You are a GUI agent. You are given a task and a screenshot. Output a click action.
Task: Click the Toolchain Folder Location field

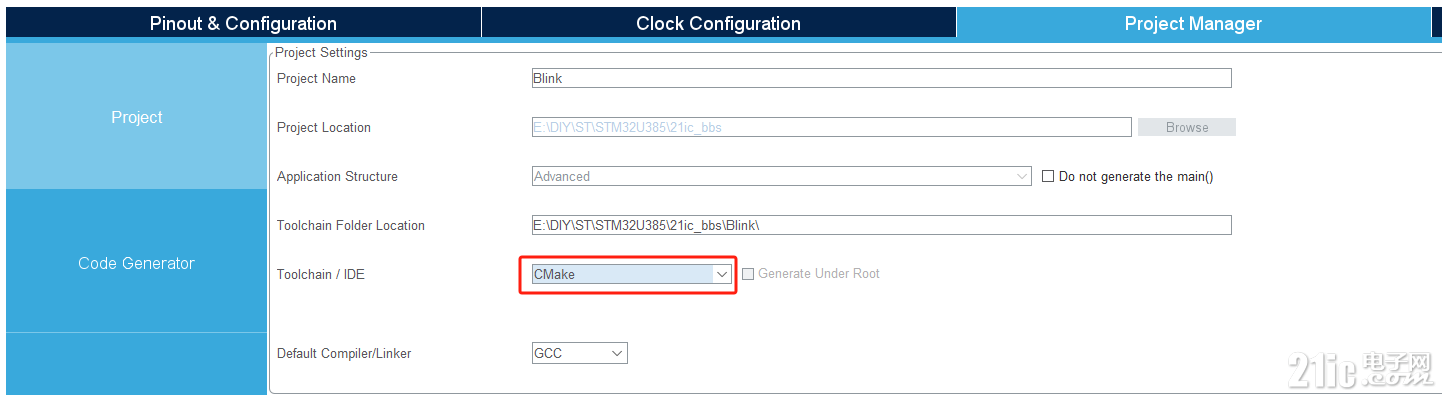[x=881, y=225]
